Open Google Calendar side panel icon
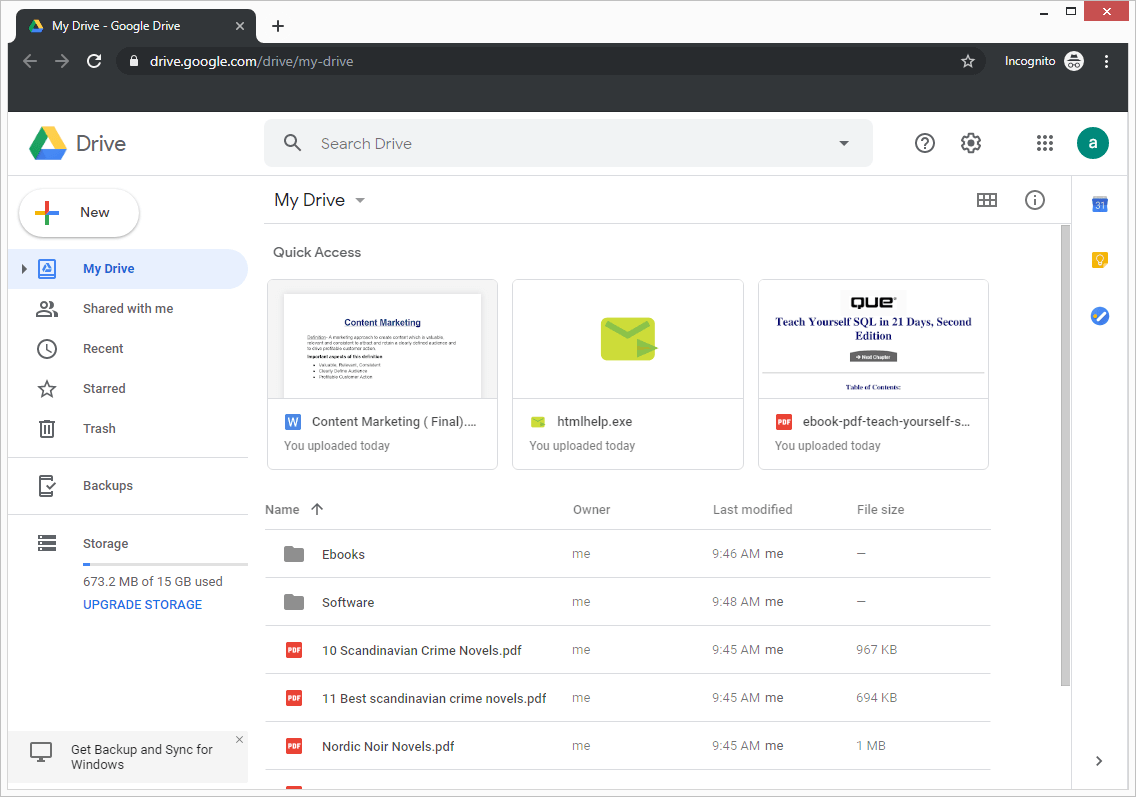This screenshot has width=1136, height=797. coord(1100,204)
